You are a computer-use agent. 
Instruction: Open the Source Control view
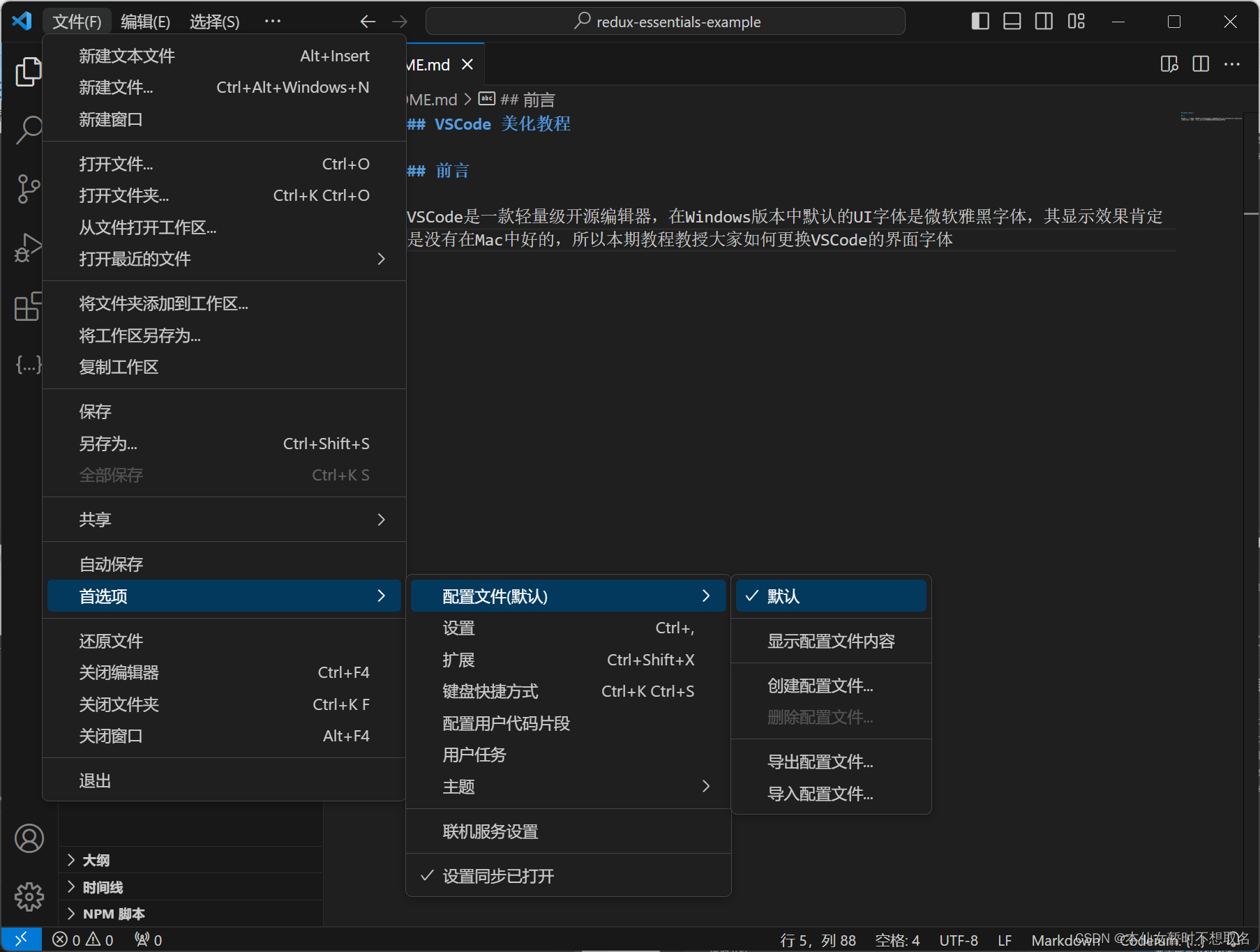29,188
